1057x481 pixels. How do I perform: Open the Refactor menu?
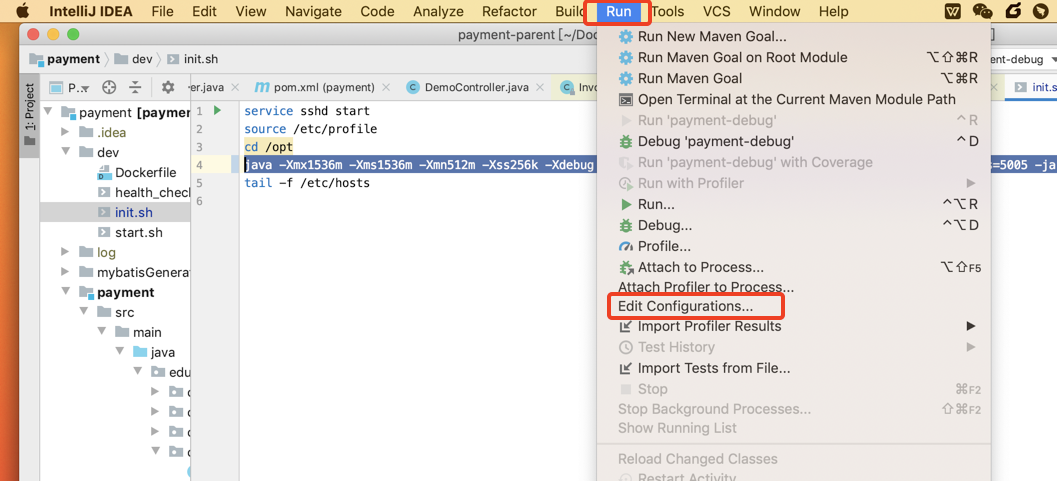[509, 11]
